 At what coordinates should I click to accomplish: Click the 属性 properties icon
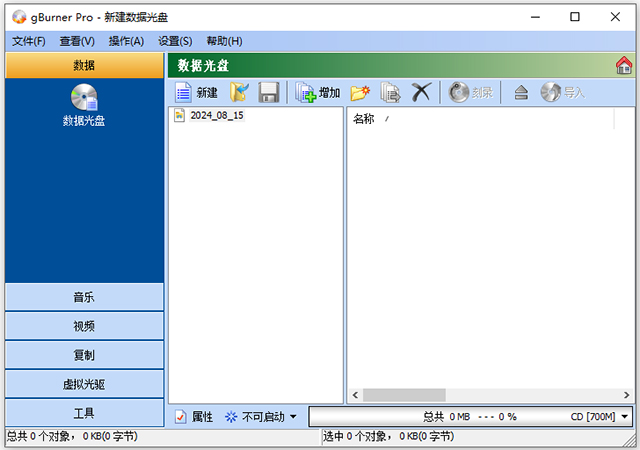[x=180, y=417]
